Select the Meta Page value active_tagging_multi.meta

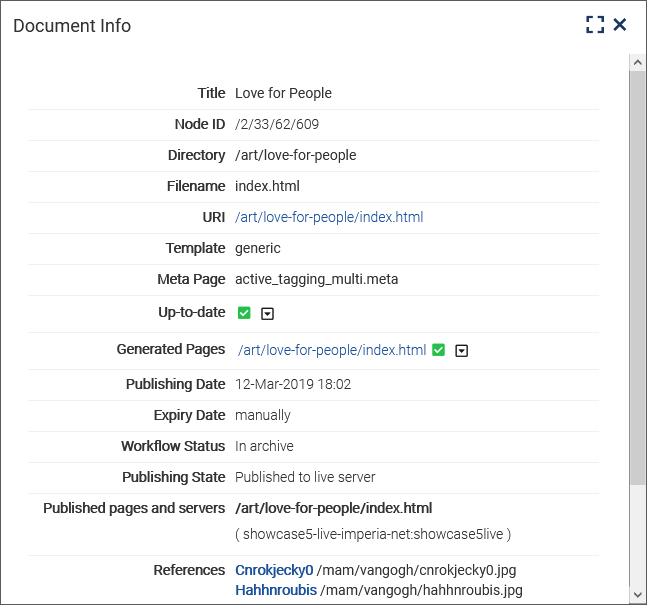click(316, 279)
